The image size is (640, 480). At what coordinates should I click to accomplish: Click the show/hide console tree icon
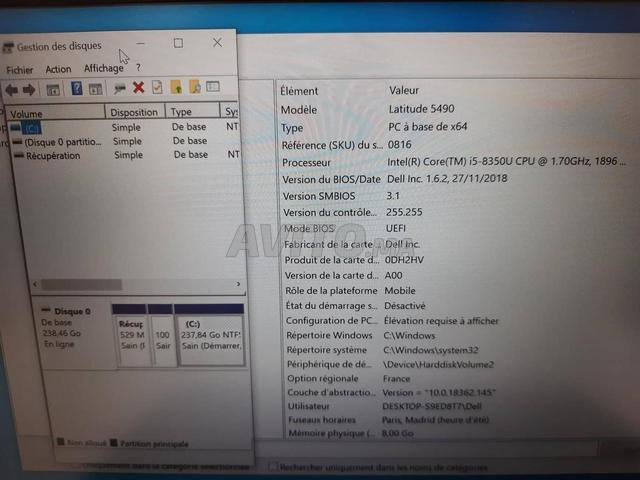click(53, 90)
